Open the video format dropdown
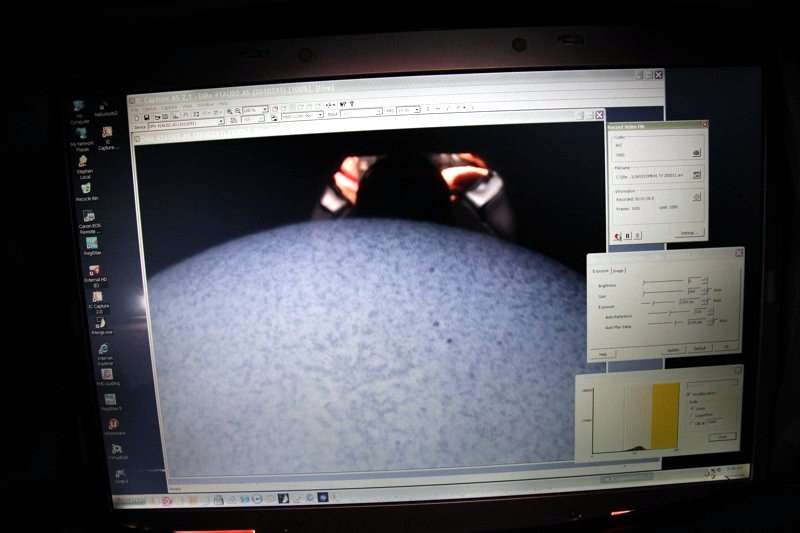 pyautogui.click(x=320, y=115)
